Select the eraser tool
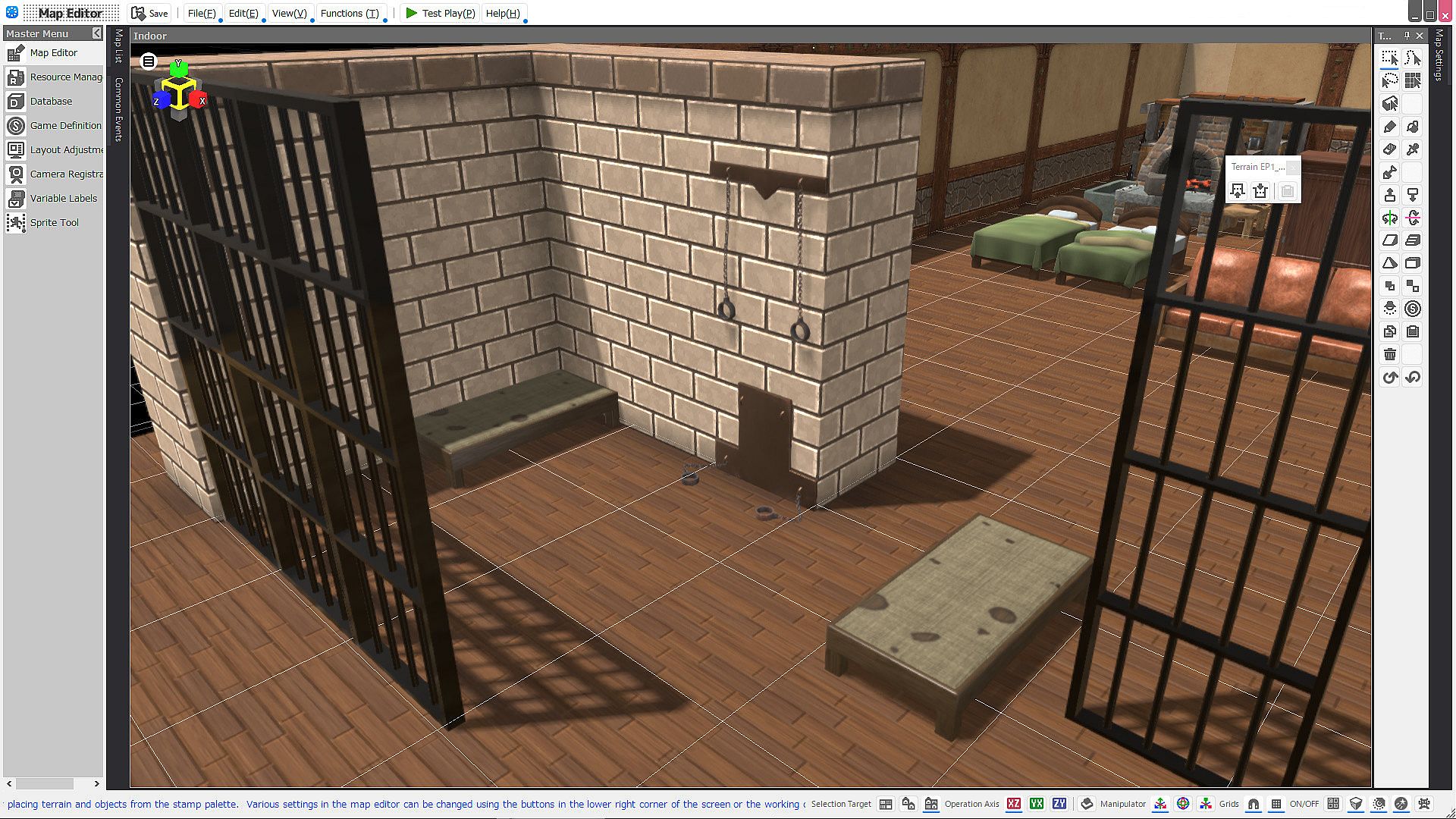The width and height of the screenshot is (1456, 819). pyautogui.click(x=1389, y=149)
